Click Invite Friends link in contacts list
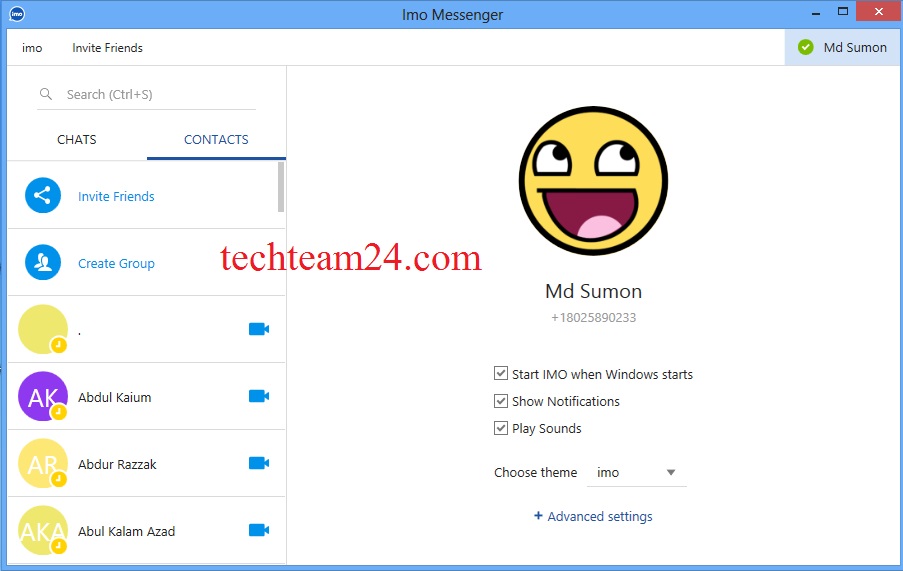Screen dimensions: 903x571 tap(116, 196)
